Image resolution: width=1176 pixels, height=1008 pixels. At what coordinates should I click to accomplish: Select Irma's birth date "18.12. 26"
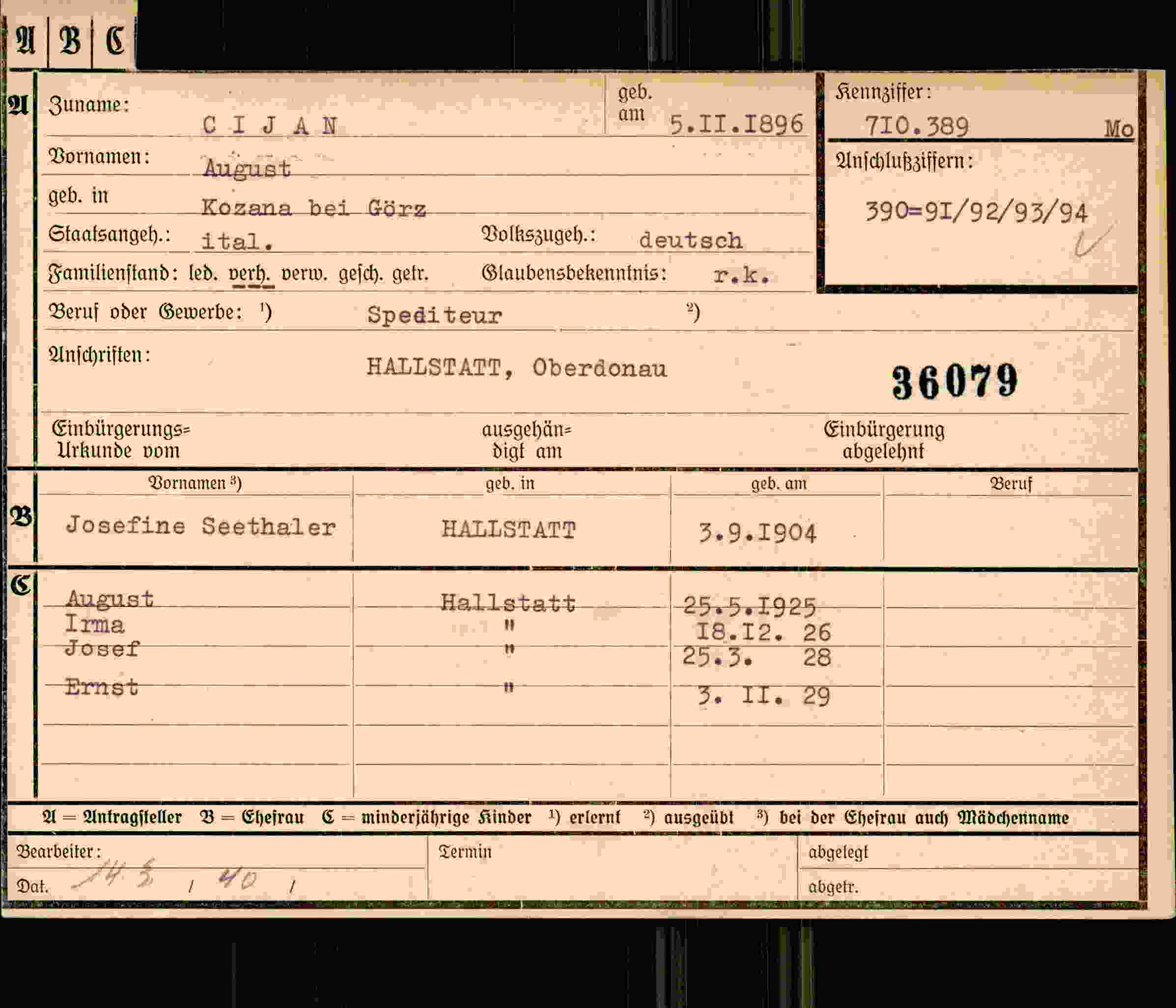763,632
